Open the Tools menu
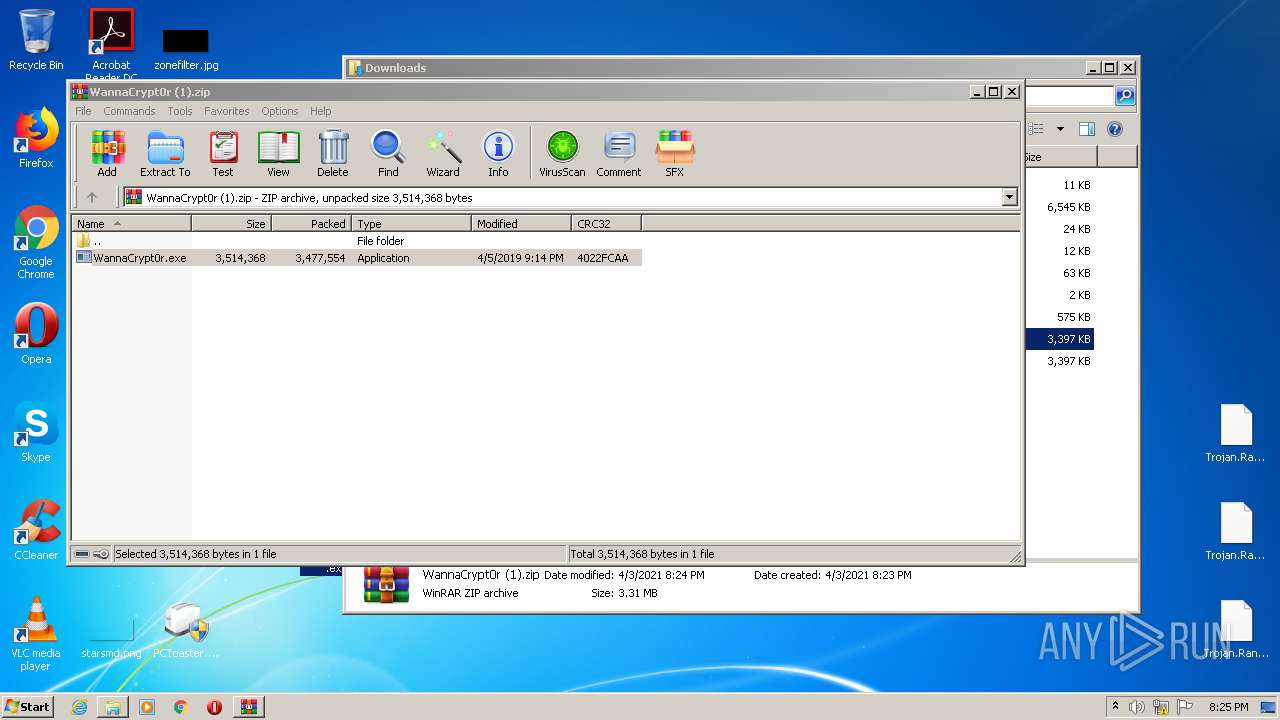 pos(180,111)
